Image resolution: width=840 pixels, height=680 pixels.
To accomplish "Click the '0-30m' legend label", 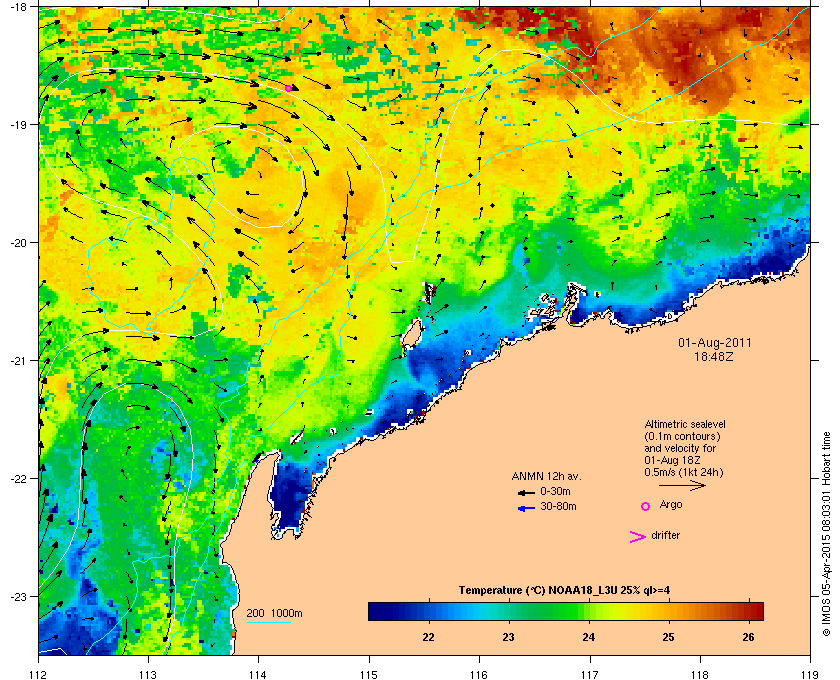I will (555, 491).
